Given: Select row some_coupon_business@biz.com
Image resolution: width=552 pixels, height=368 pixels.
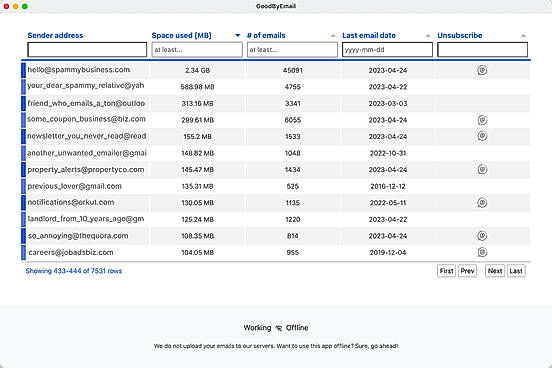Looking at the screenshot, I should (276, 120).
